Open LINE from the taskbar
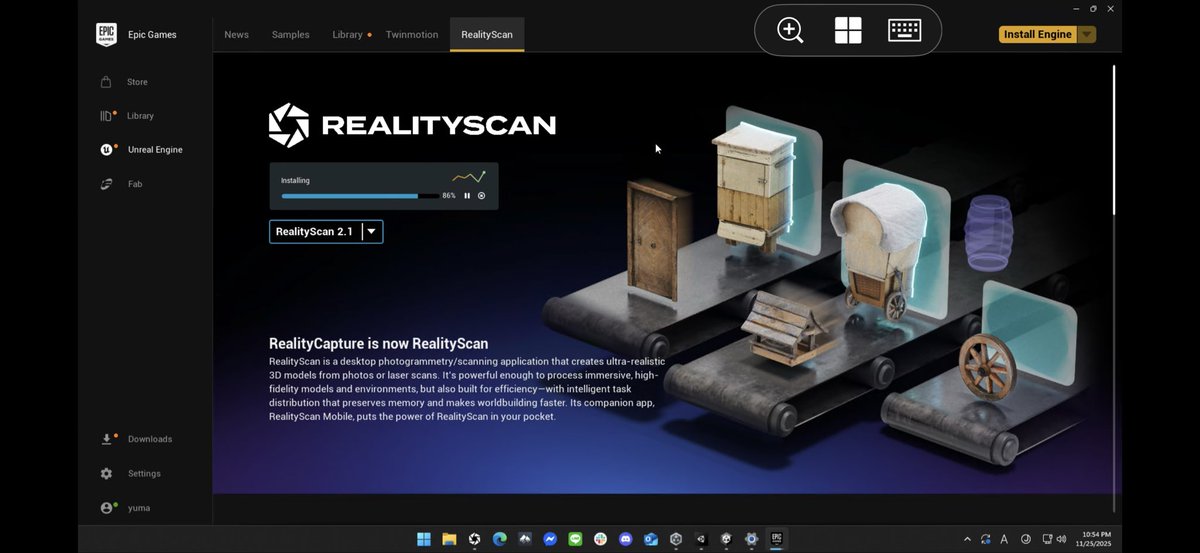The width and height of the screenshot is (1200, 553). click(575, 539)
